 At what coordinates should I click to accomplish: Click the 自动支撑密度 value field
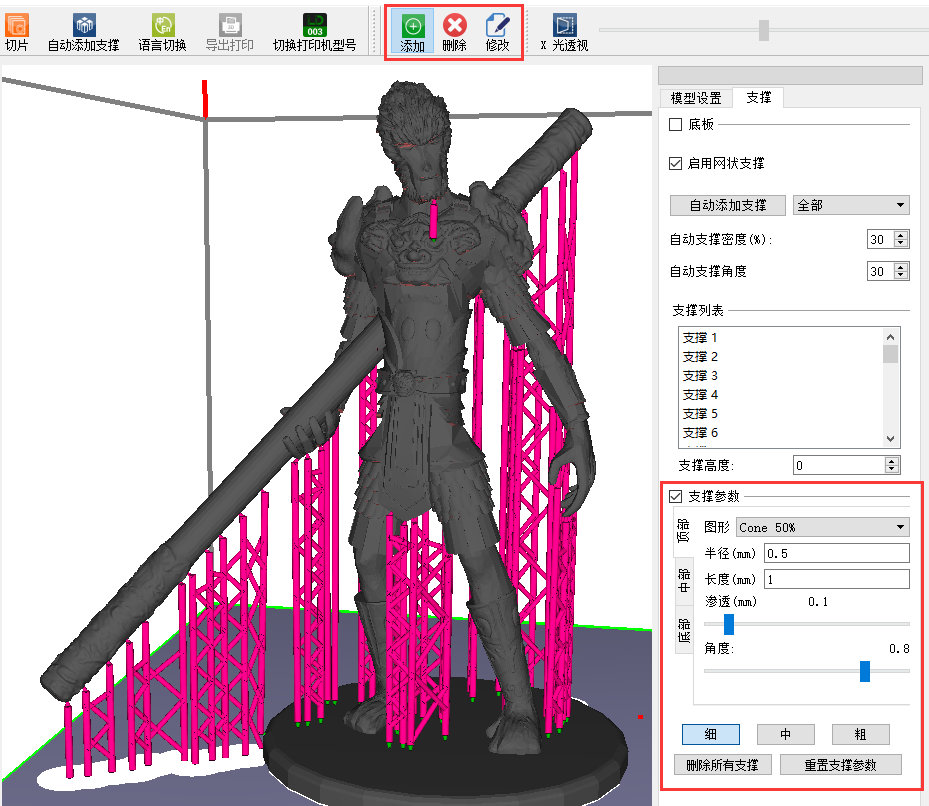pos(880,239)
